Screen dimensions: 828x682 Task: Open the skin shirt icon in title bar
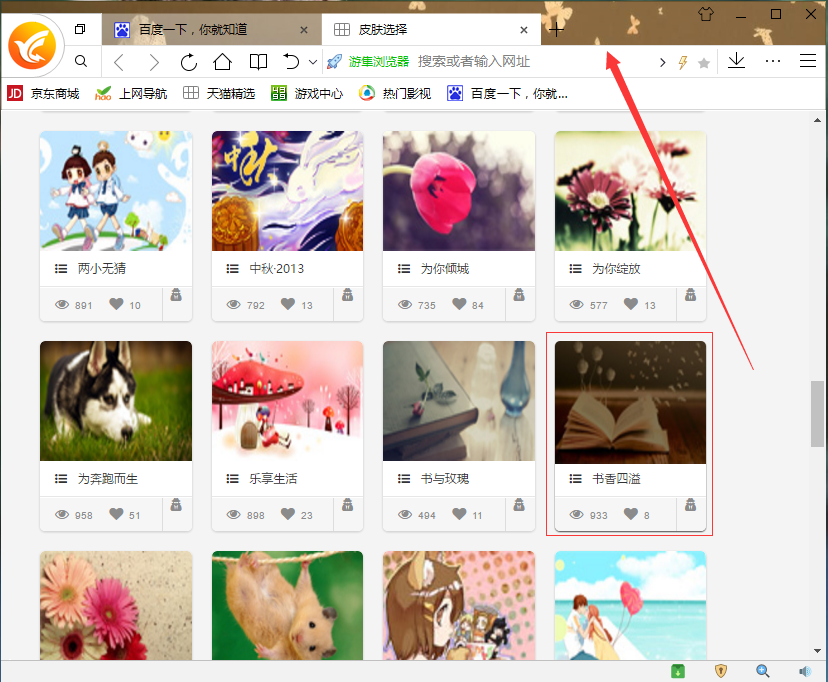tap(705, 14)
